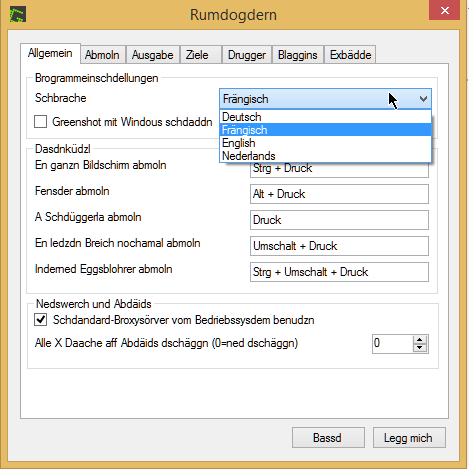This screenshot has height=469, width=469.
Task: Open the Ausgabe tab
Action: tap(153, 55)
